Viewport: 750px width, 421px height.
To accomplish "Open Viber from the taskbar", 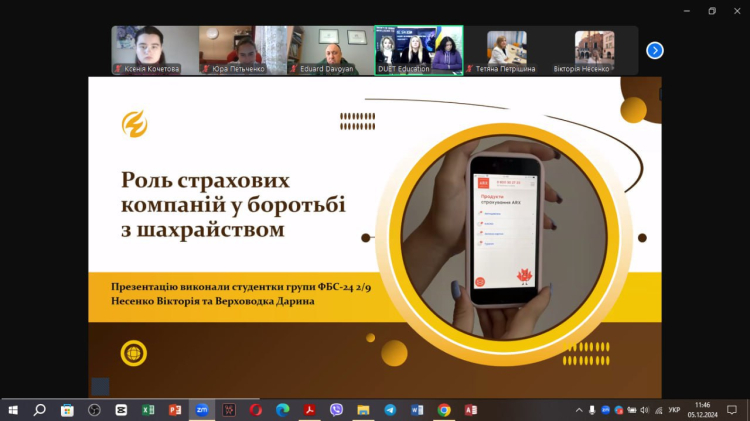I will pyautogui.click(x=337, y=410).
